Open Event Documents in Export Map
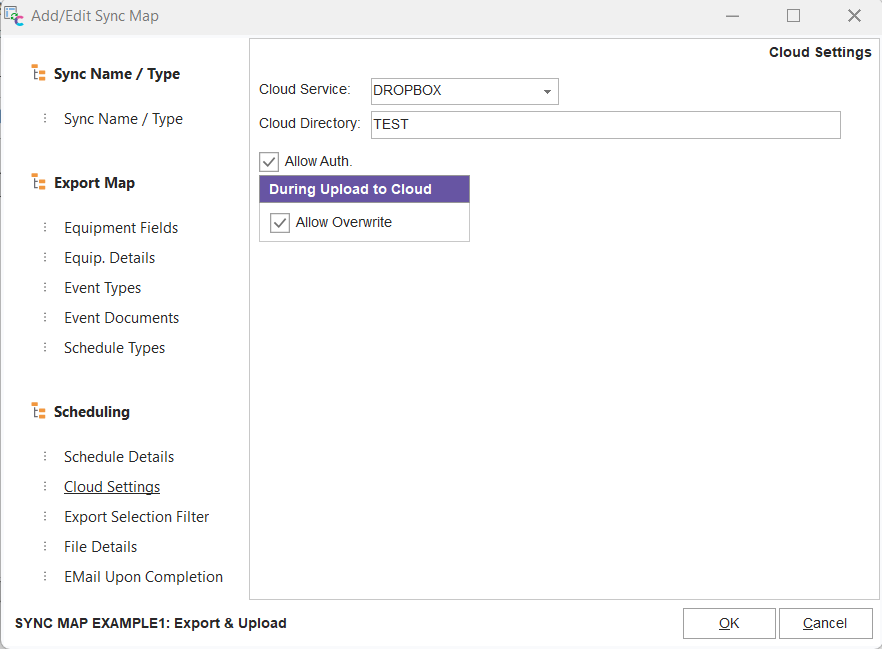This screenshot has width=882, height=649. point(121,318)
